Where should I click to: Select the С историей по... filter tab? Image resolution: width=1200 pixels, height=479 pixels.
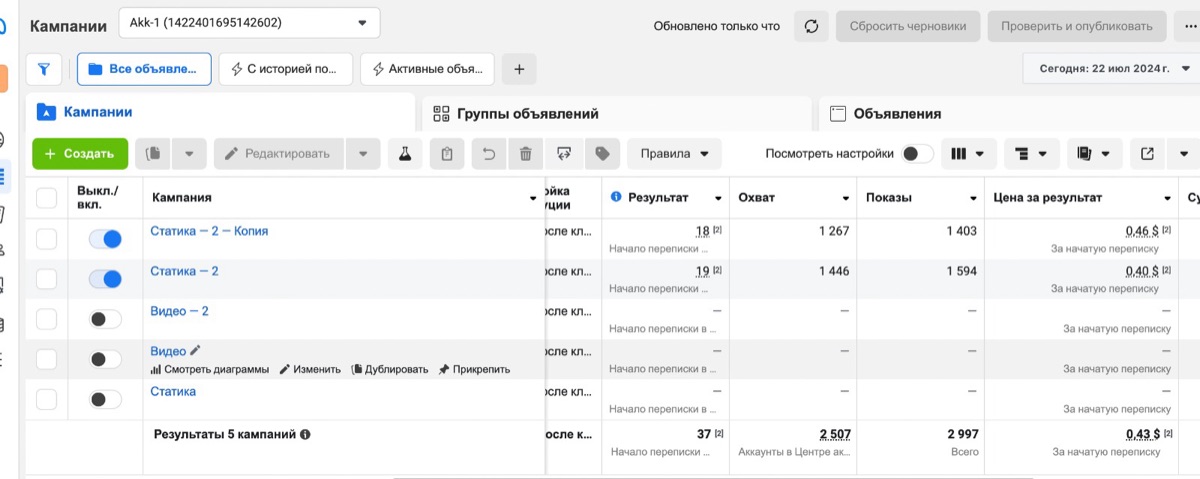click(286, 69)
